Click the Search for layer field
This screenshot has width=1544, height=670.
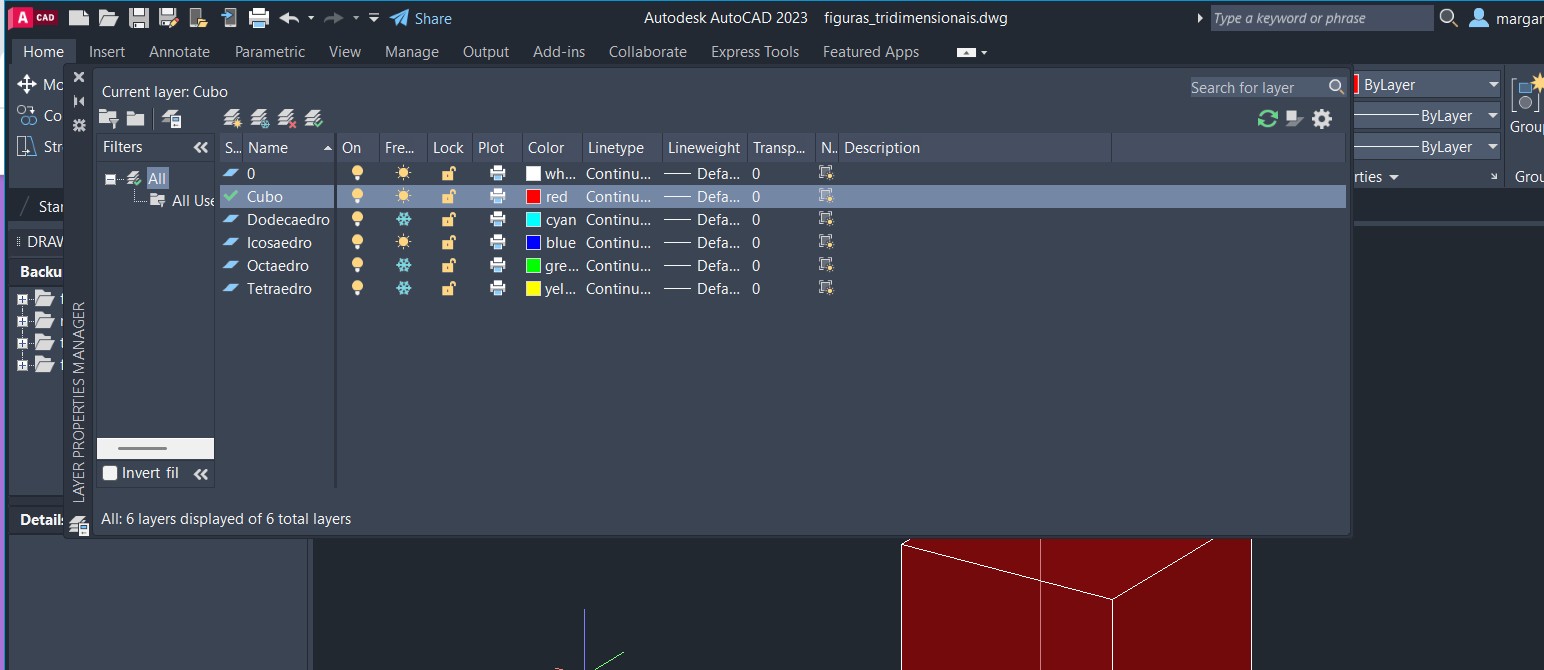1258,88
